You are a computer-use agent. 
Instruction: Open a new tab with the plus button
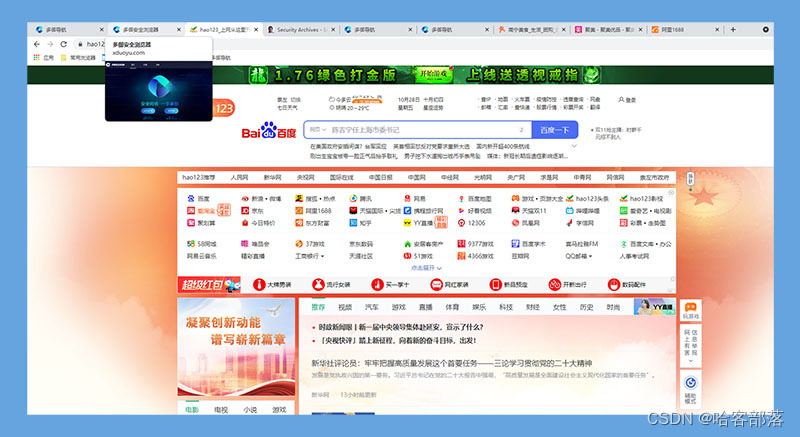pyautogui.click(x=733, y=30)
